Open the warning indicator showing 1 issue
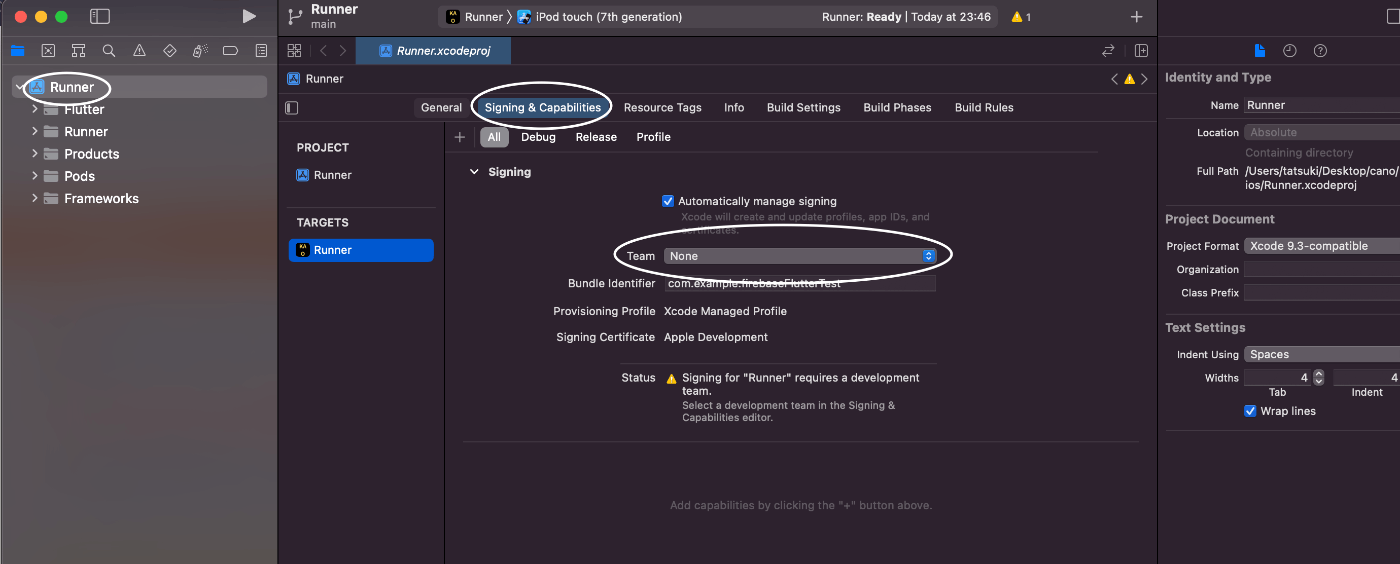The image size is (1400, 564). (1021, 17)
